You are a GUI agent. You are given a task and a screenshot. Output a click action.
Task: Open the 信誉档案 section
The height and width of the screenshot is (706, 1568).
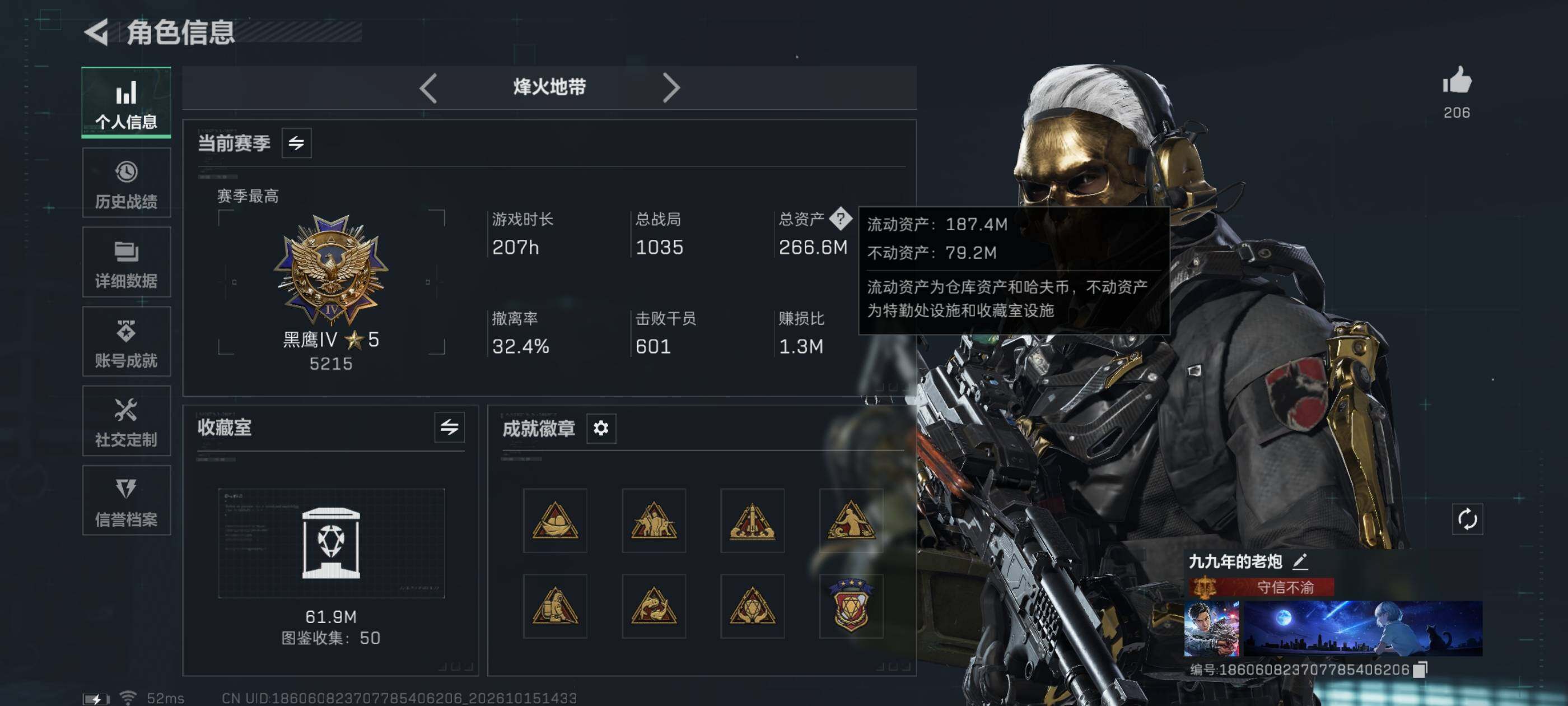pyautogui.click(x=127, y=501)
